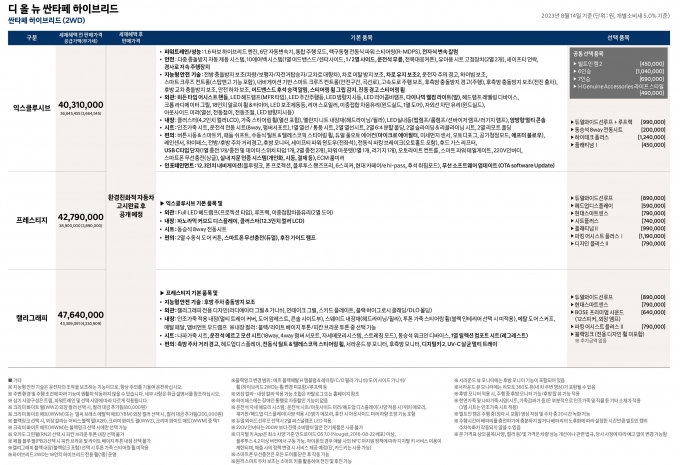Click the title '디 올 뉴 싼타페 하이브리드'

click(63, 8)
